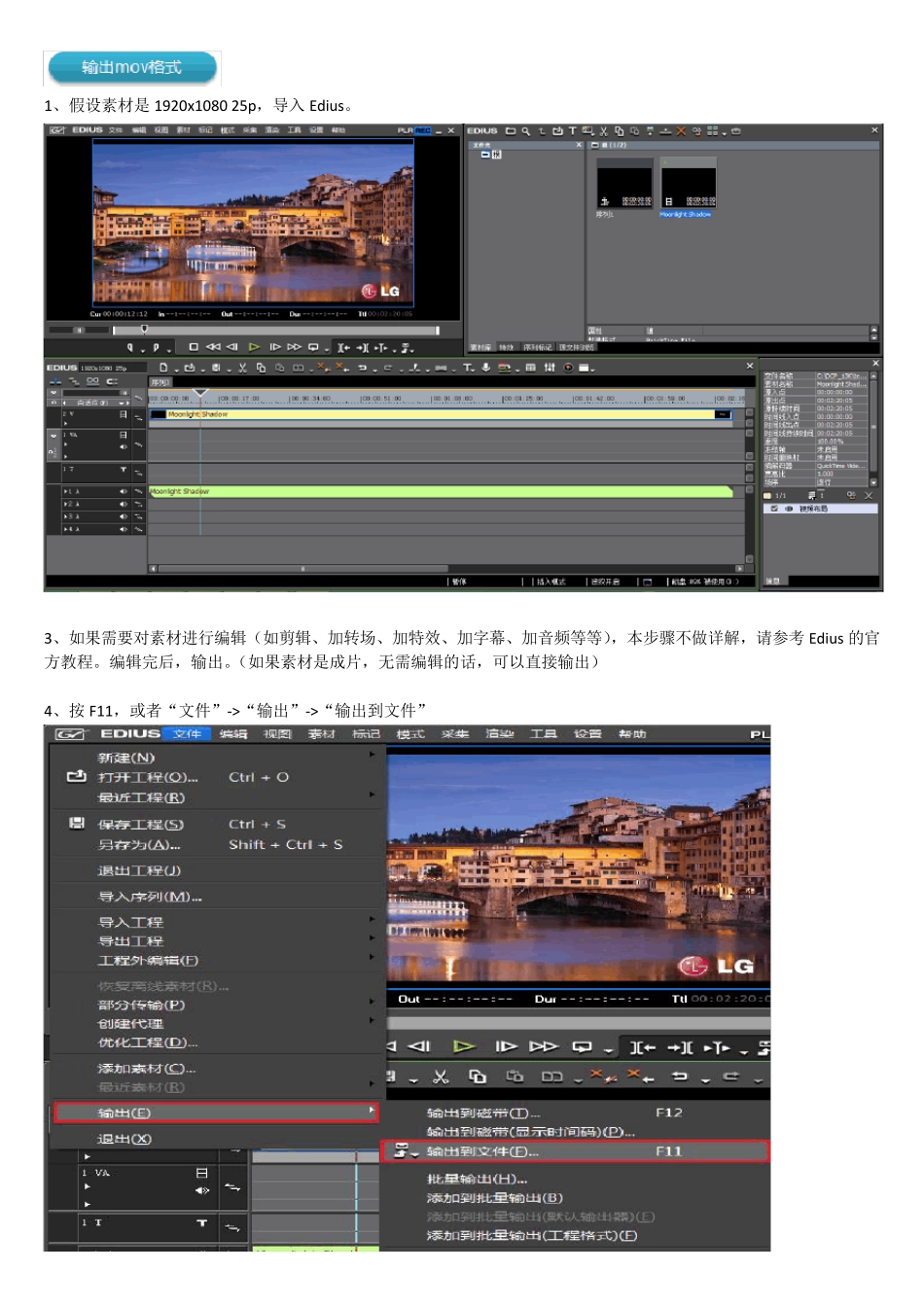The image size is (924, 1307).
Task: Click the scissors icon in the File-menu screenshot toolbar
Action: click(441, 1077)
